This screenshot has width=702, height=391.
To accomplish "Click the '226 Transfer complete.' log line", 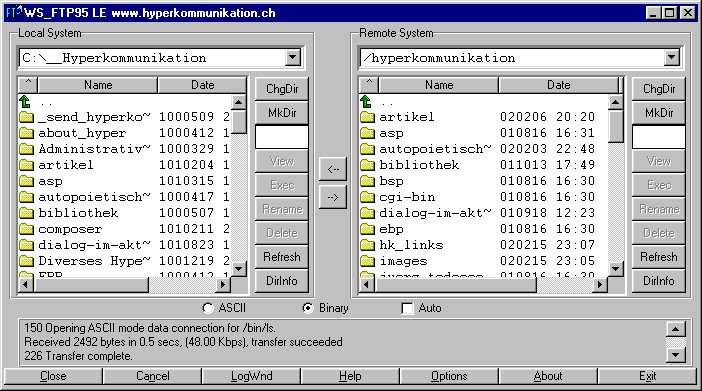I will click(78, 356).
